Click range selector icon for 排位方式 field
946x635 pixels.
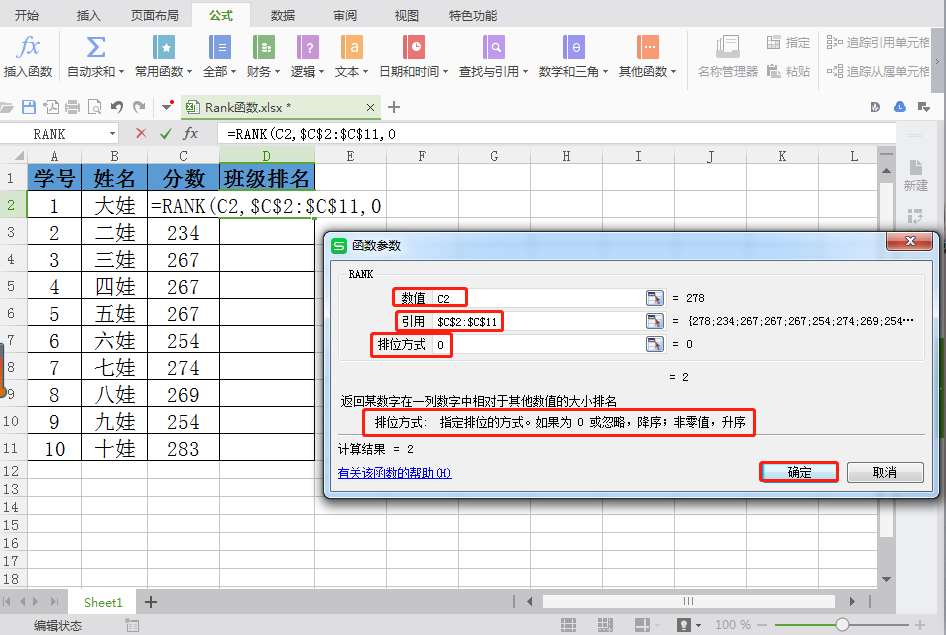pos(655,344)
